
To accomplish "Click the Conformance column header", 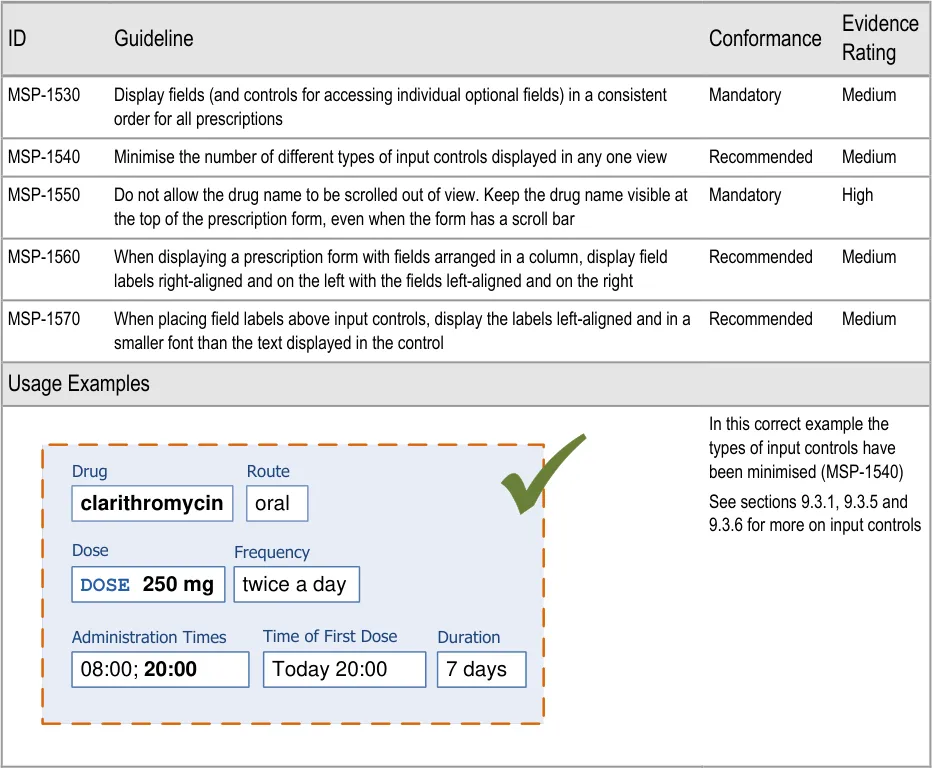I will tap(764, 38).
